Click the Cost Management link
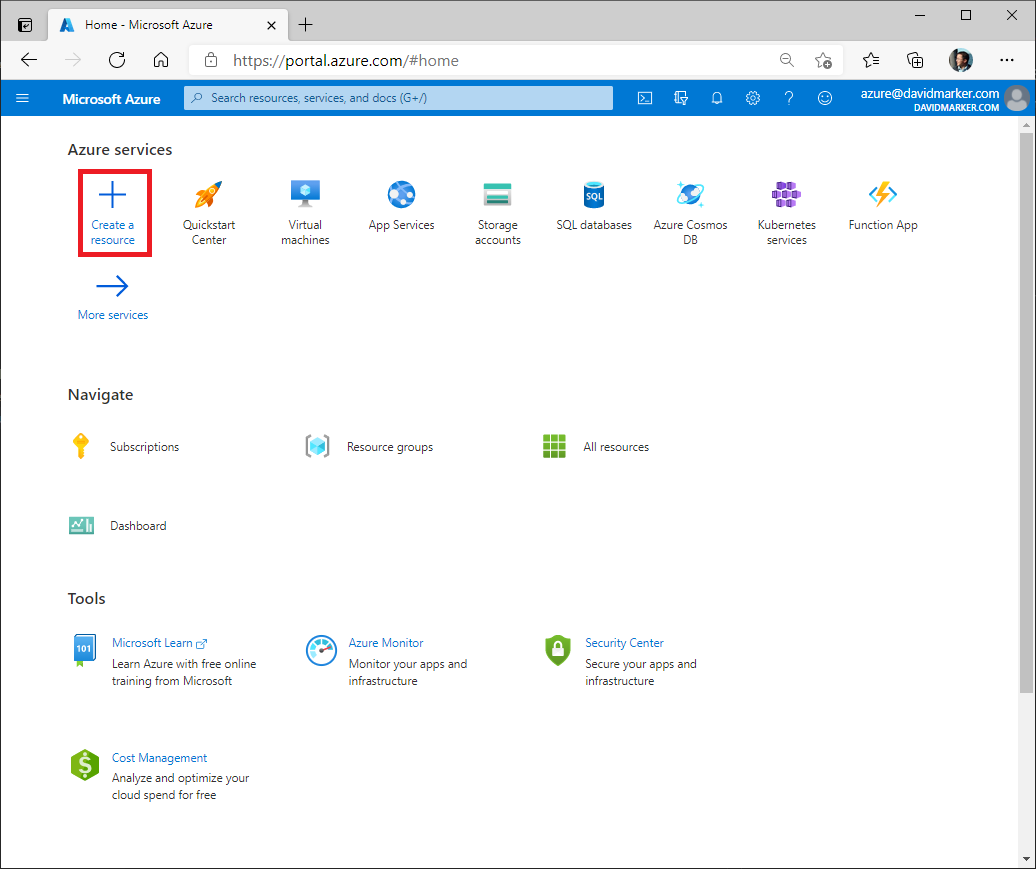The image size is (1036, 869). (x=159, y=757)
